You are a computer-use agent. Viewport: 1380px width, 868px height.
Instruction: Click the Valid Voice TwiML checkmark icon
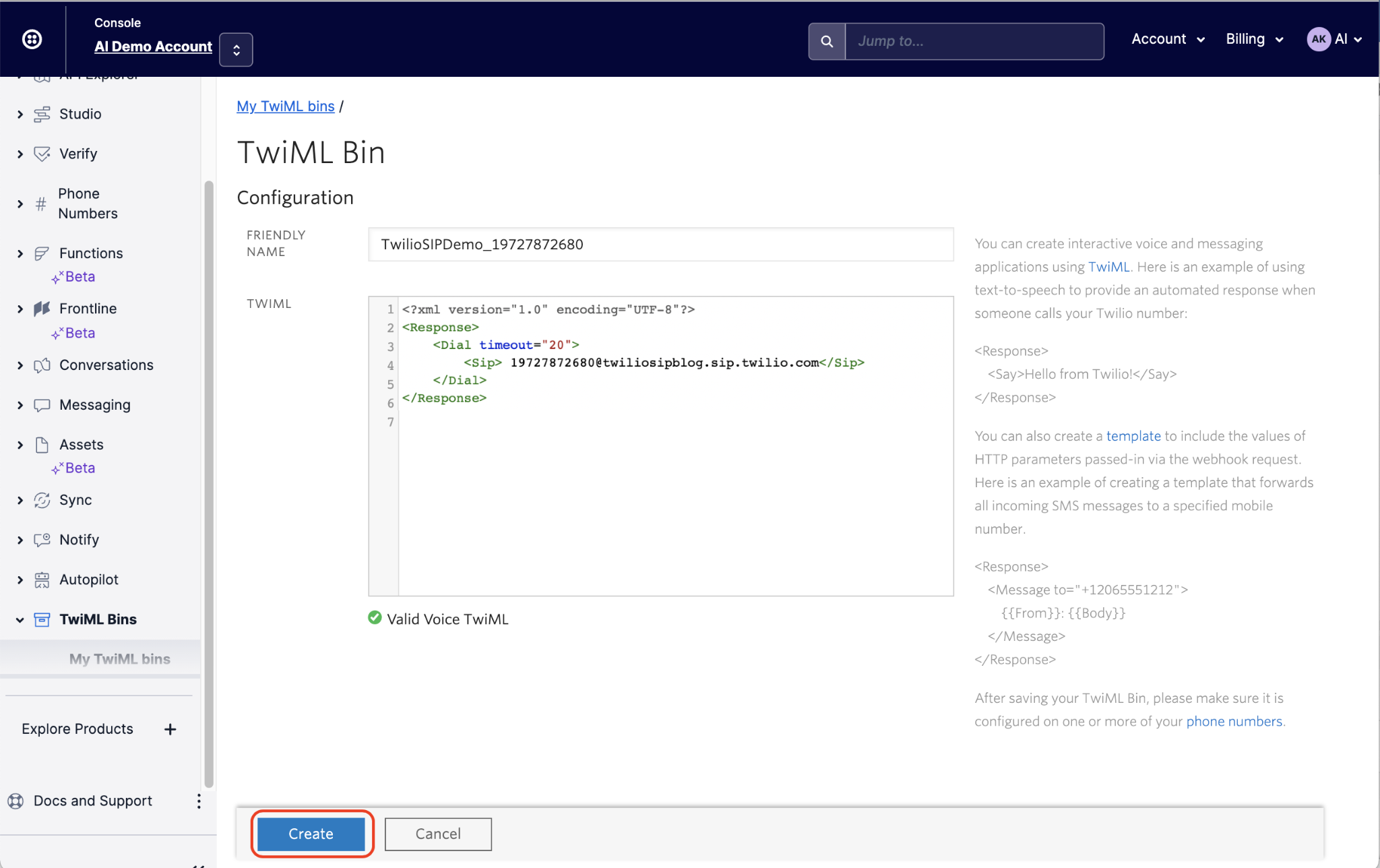click(375, 618)
